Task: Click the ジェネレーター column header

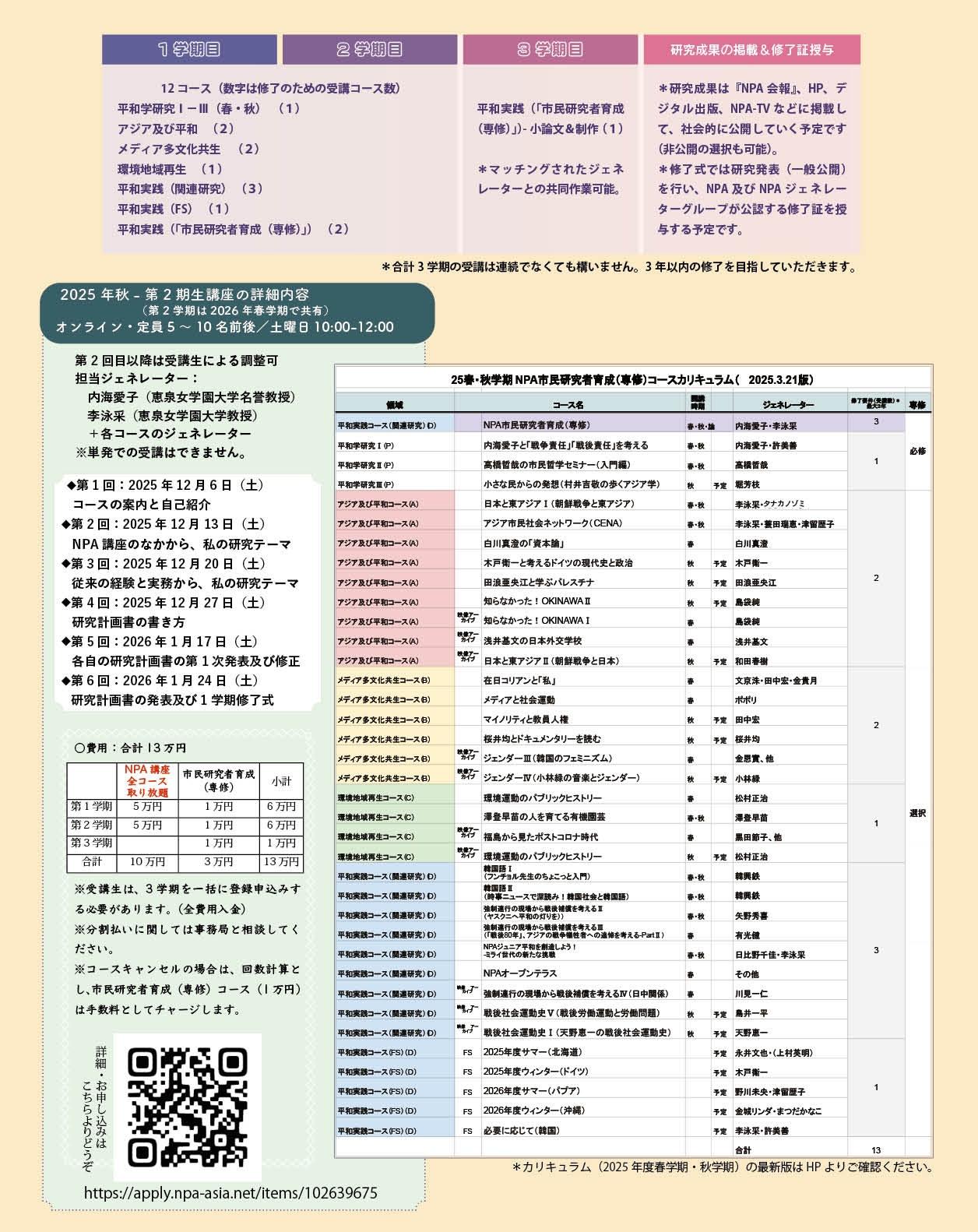Action: coord(790,404)
